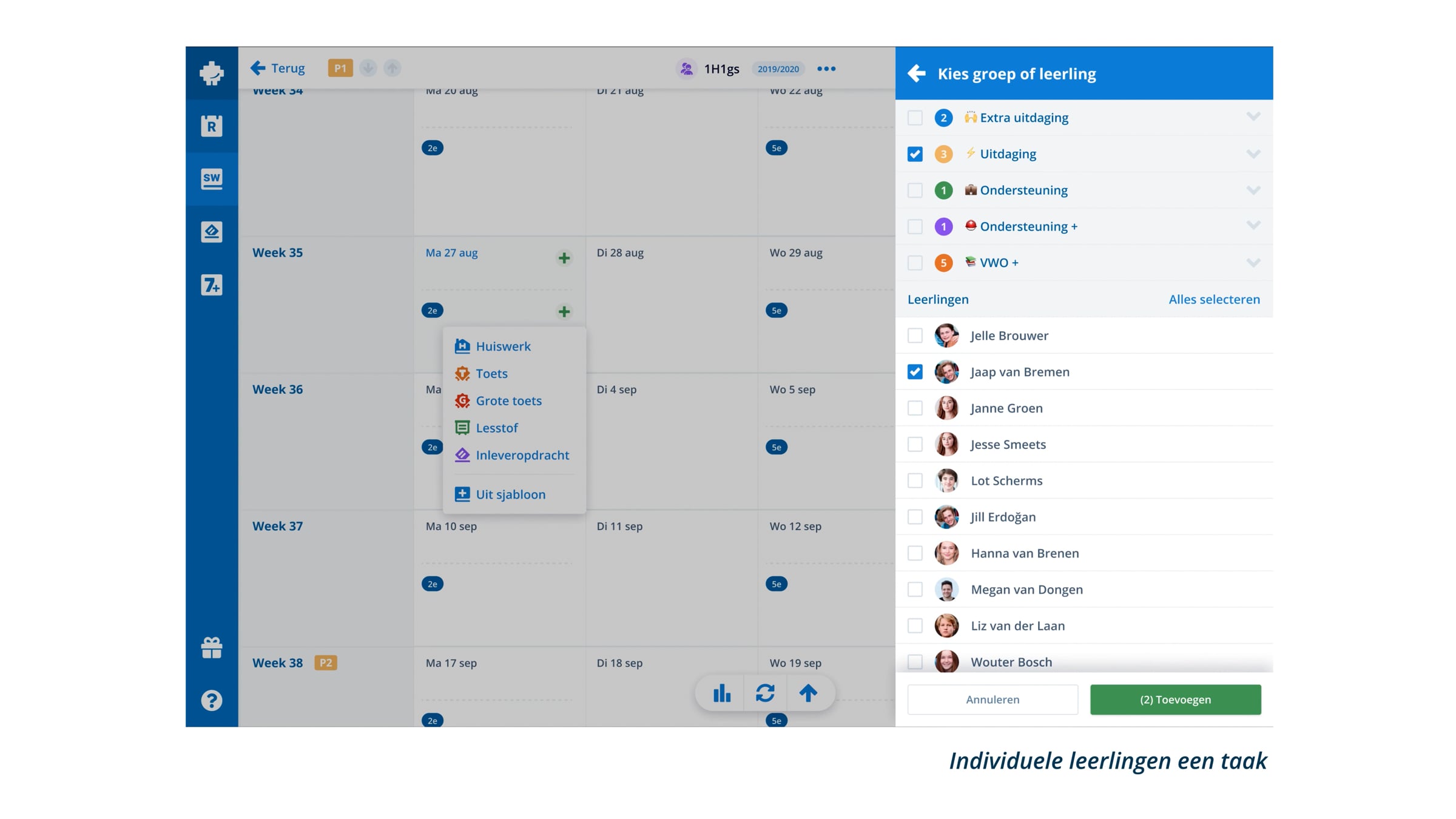
Task: Open the R rooster sidebar icon
Action: [212, 126]
